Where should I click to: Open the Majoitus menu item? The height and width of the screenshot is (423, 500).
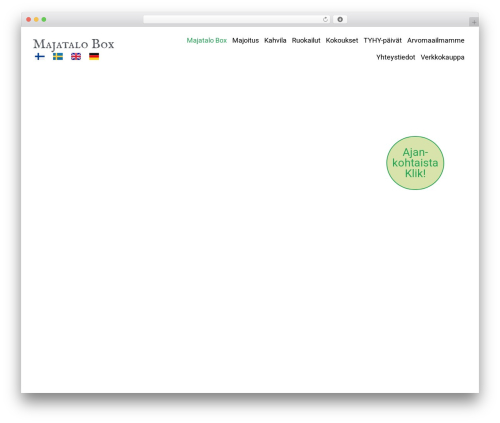246,40
